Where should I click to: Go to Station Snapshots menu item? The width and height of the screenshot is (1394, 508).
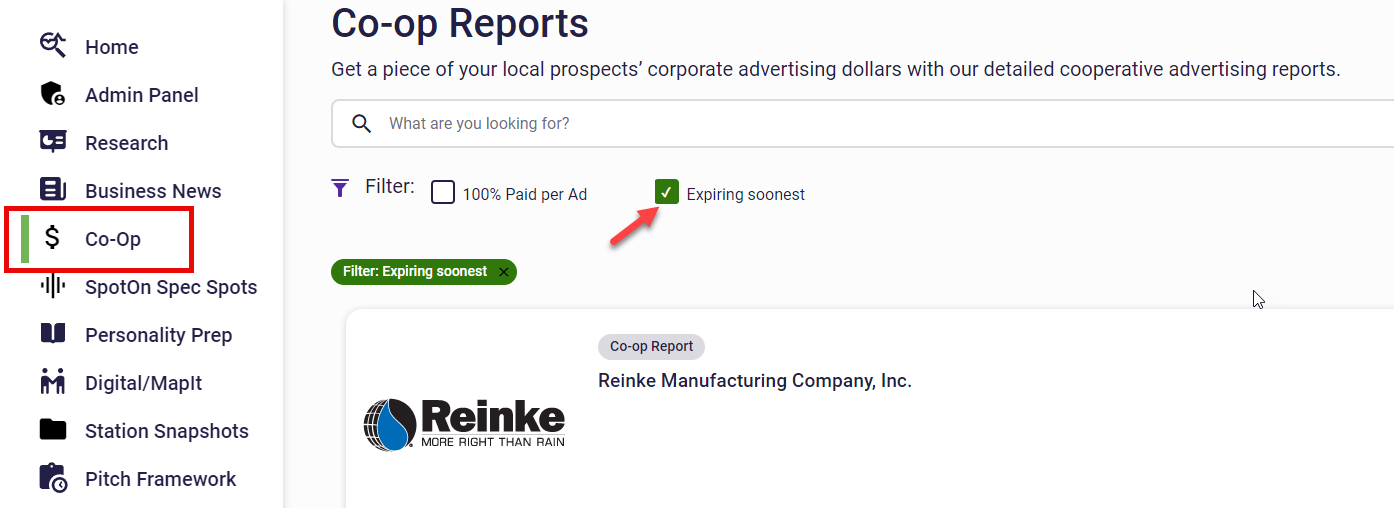pyautogui.click(x=166, y=431)
